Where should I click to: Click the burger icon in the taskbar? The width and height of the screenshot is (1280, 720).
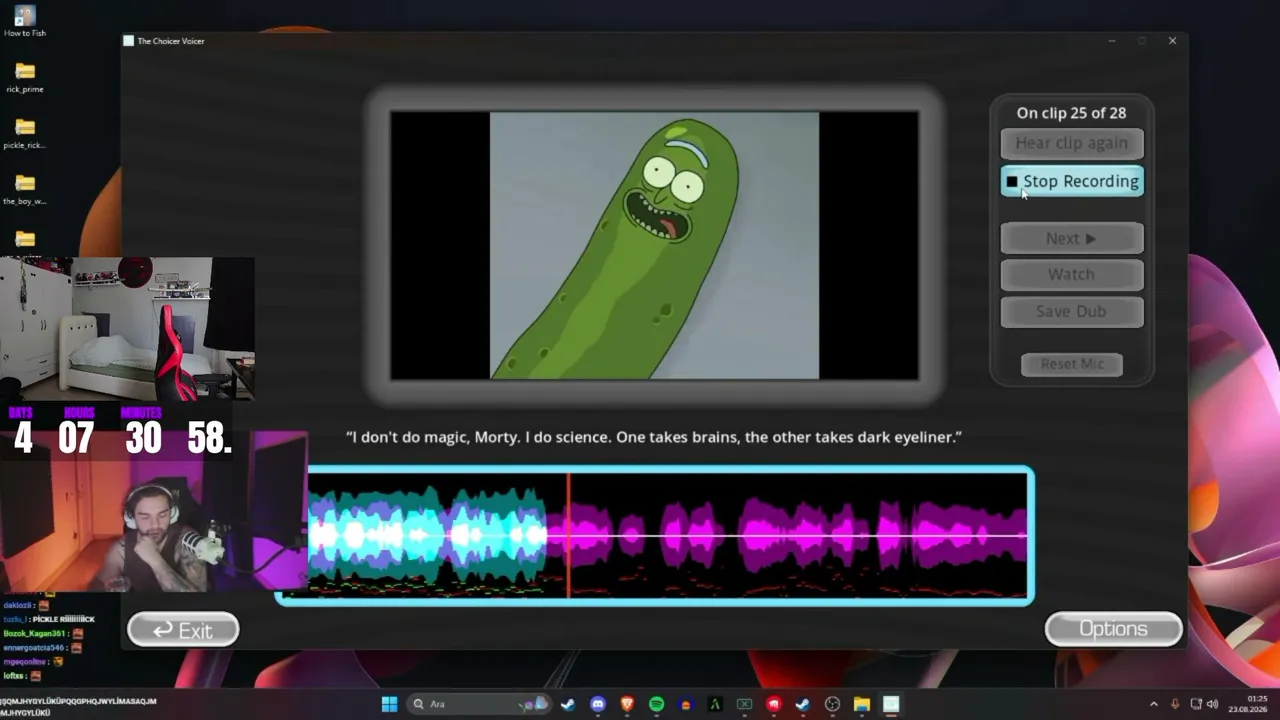685,704
